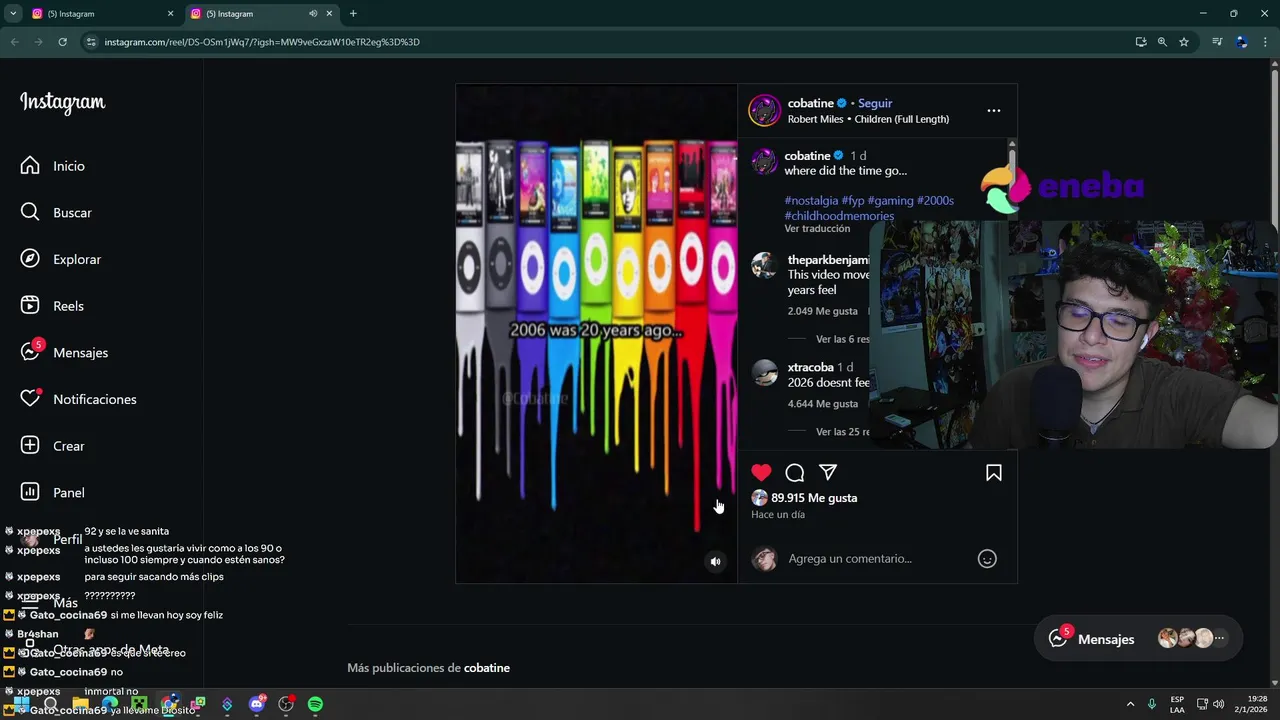Click Ver traducción under caption
This screenshot has width=1280, height=720.
pyautogui.click(x=817, y=229)
